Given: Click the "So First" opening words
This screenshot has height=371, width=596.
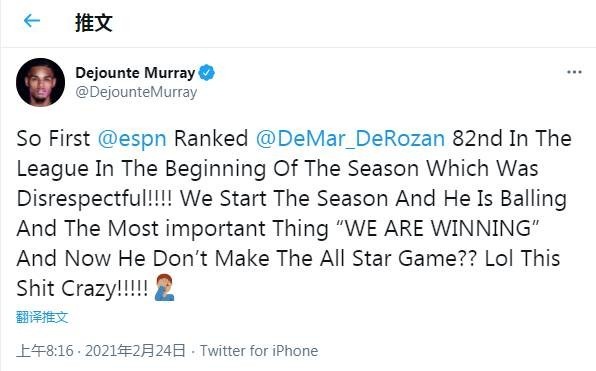Looking at the screenshot, I should (53, 138).
